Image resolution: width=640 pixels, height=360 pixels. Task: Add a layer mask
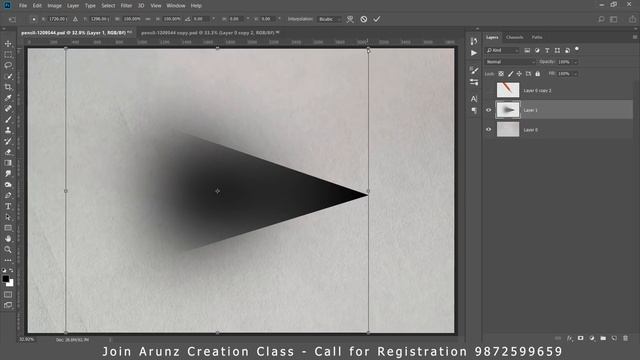pyautogui.click(x=580, y=338)
